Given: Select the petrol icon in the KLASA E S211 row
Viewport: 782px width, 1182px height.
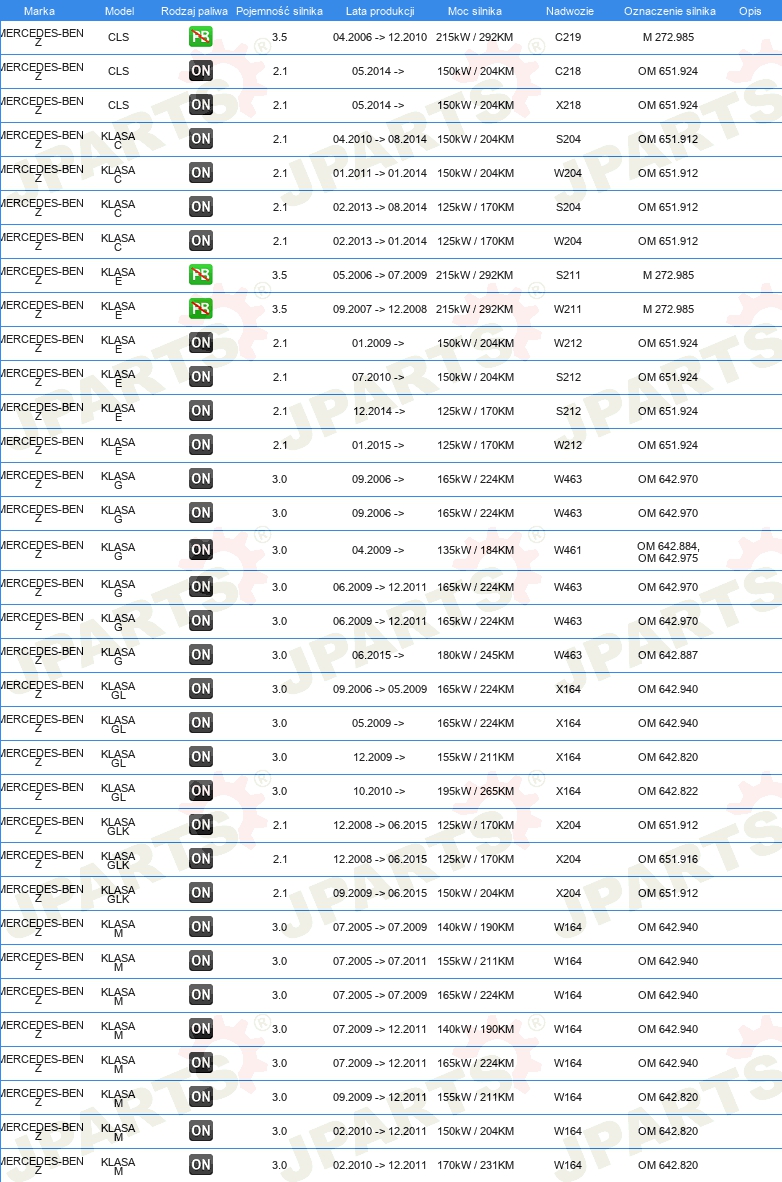Looking at the screenshot, I should tap(201, 274).
